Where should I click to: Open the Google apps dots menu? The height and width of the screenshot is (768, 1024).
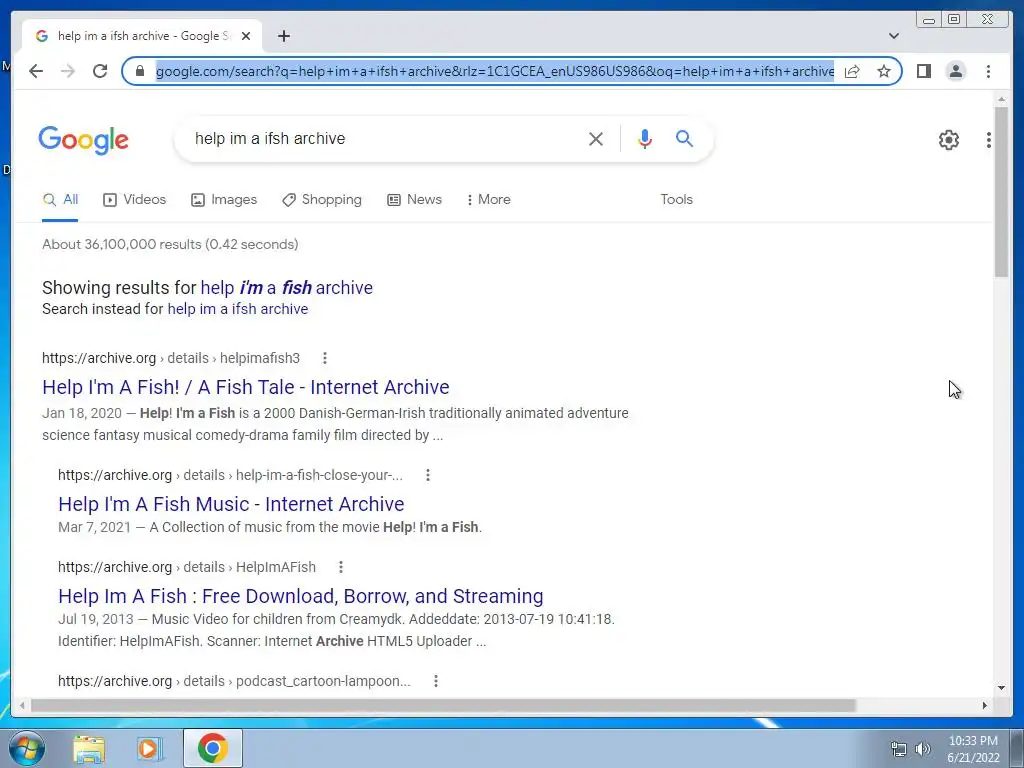989,139
